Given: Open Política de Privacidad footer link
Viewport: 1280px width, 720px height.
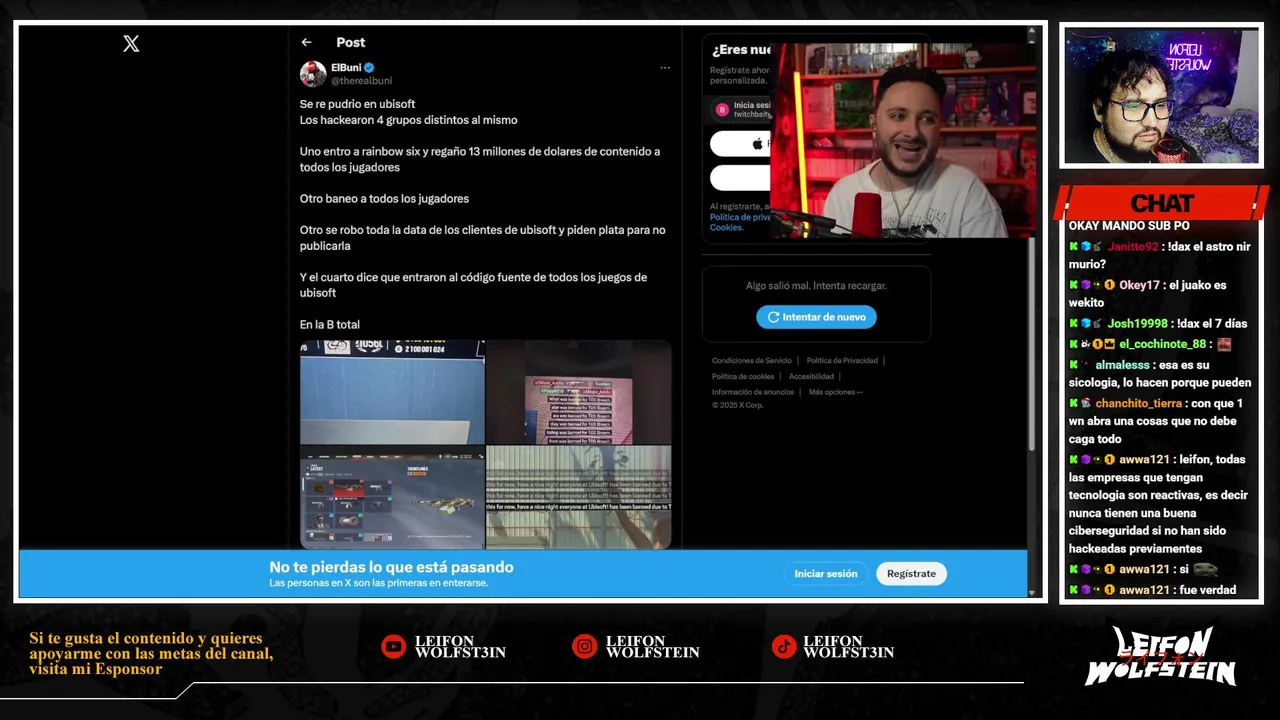Looking at the screenshot, I should (x=842, y=361).
